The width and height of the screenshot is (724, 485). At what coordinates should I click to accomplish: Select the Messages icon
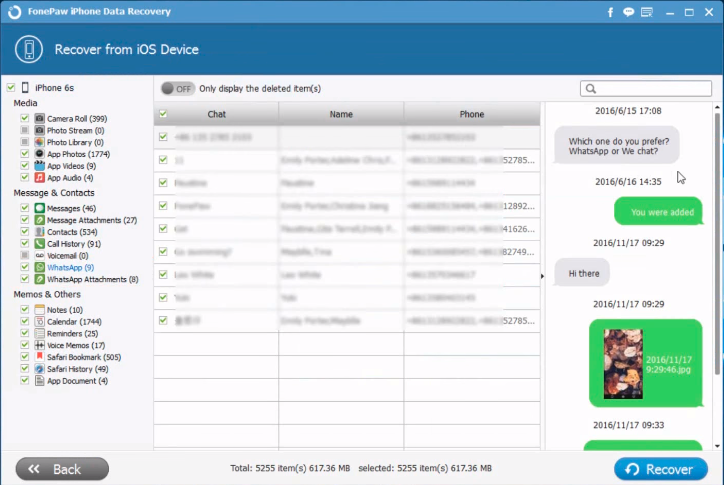coord(40,208)
